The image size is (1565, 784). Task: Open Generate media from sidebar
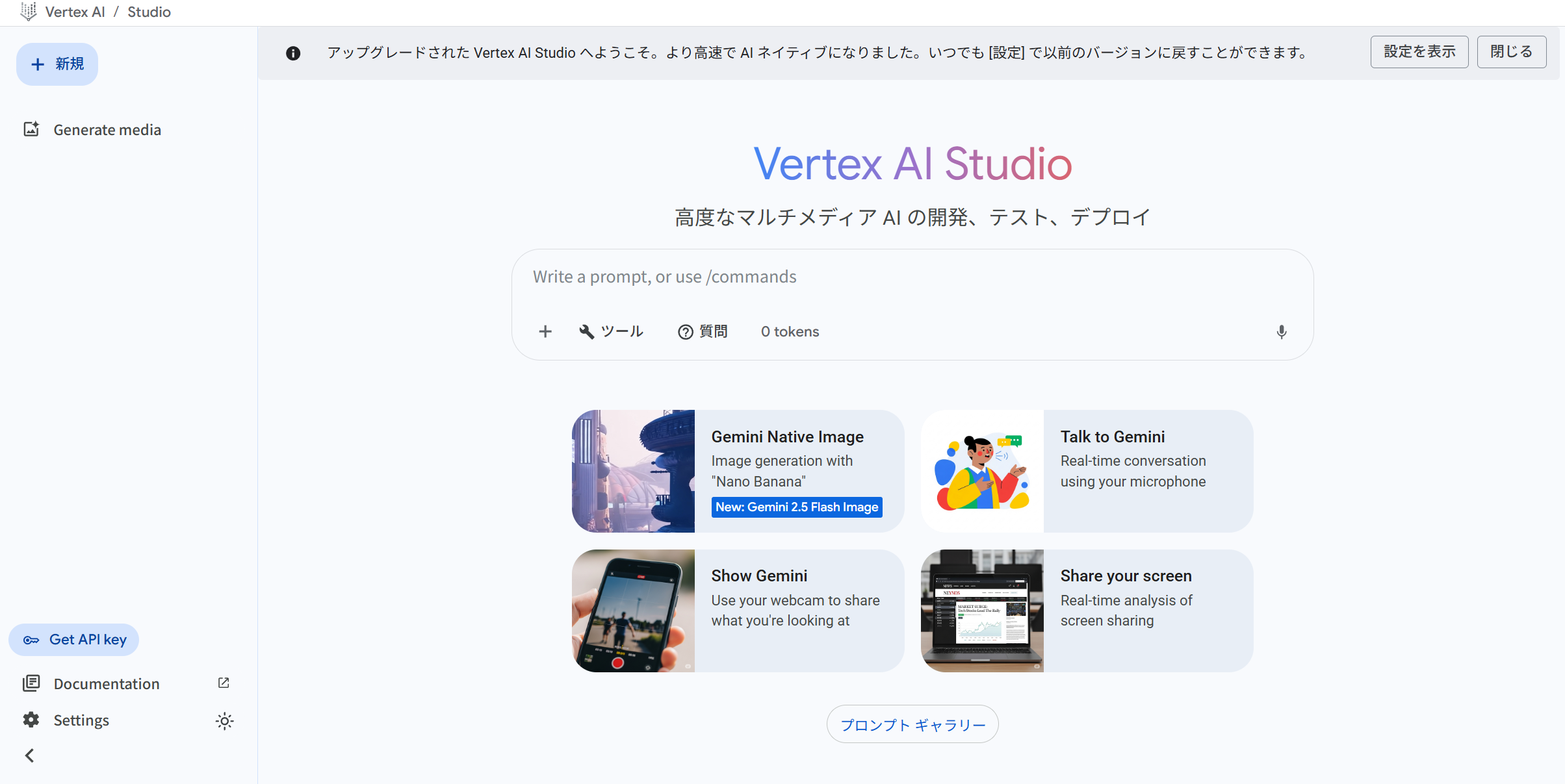click(107, 130)
